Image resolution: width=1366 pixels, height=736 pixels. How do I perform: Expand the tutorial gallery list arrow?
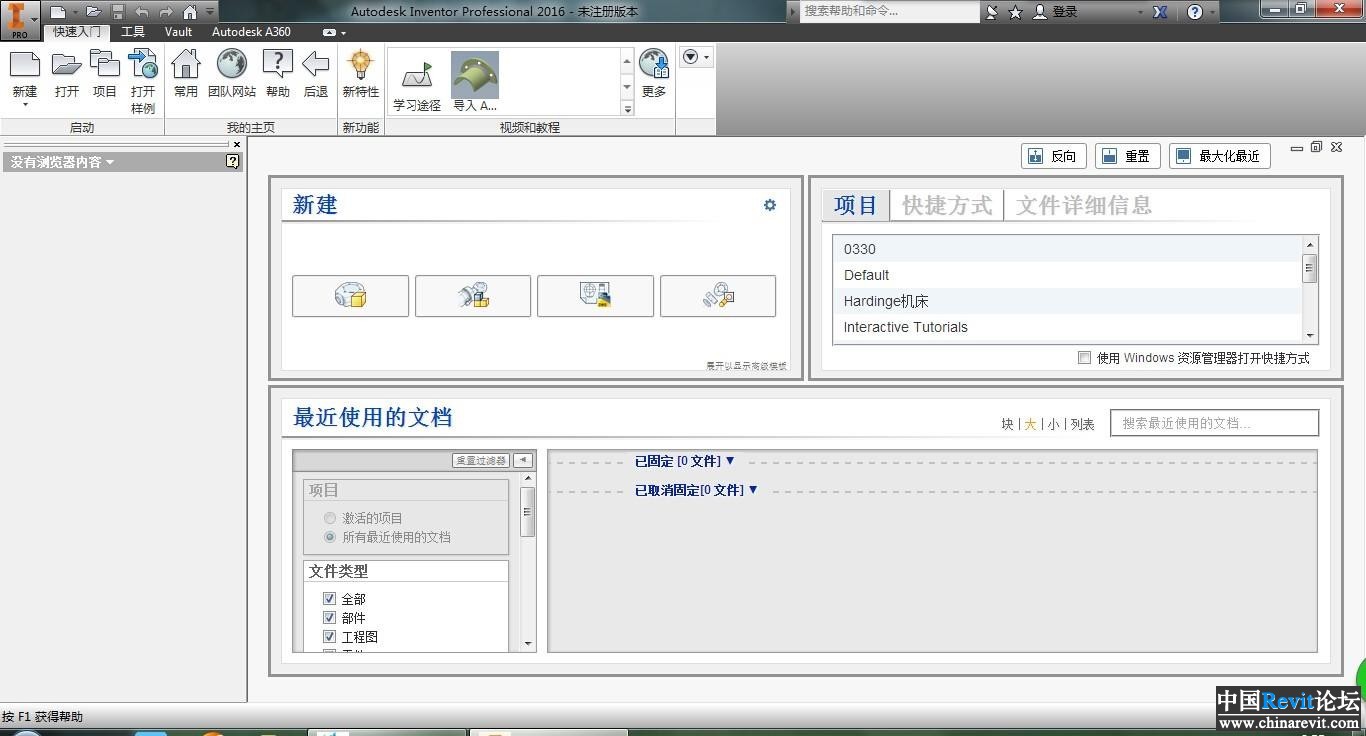click(x=627, y=108)
